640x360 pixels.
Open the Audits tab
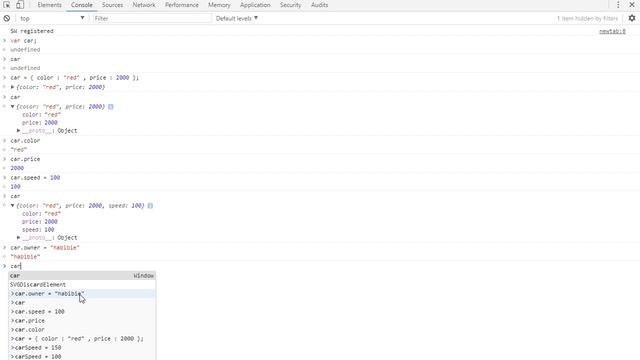pyautogui.click(x=319, y=5)
